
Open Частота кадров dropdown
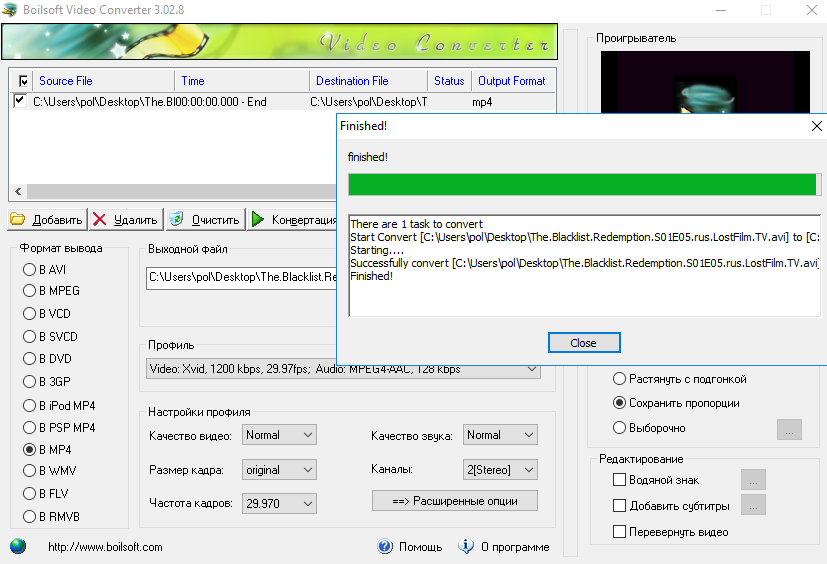point(279,503)
